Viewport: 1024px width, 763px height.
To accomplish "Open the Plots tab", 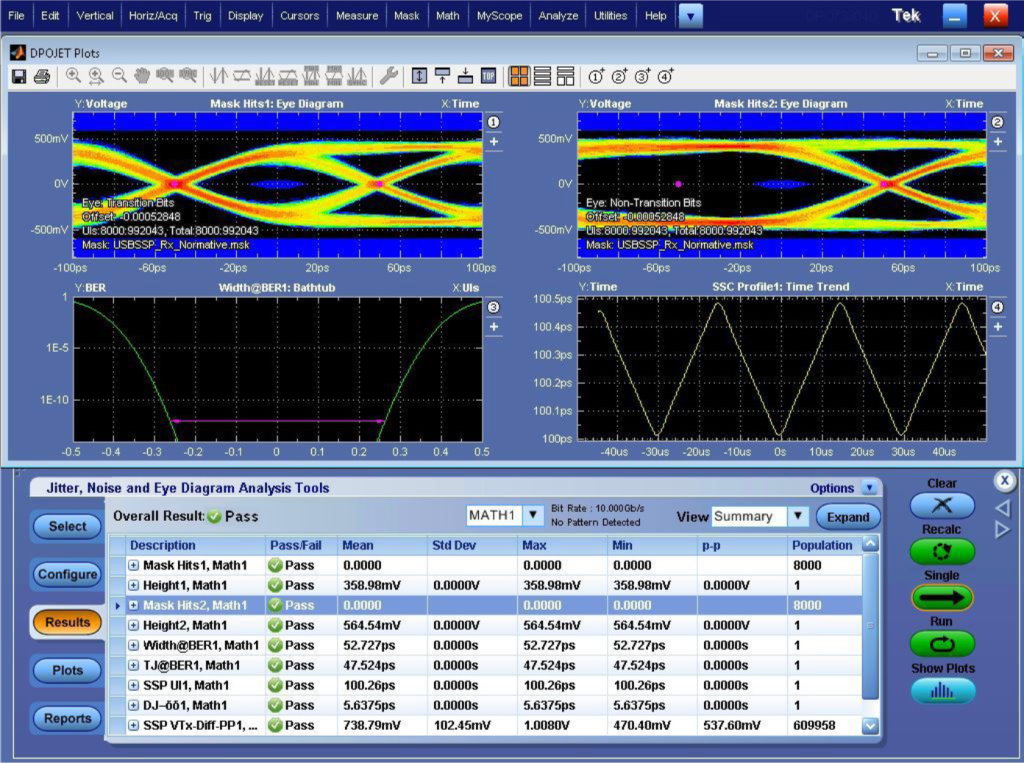I will click(67, 670).
